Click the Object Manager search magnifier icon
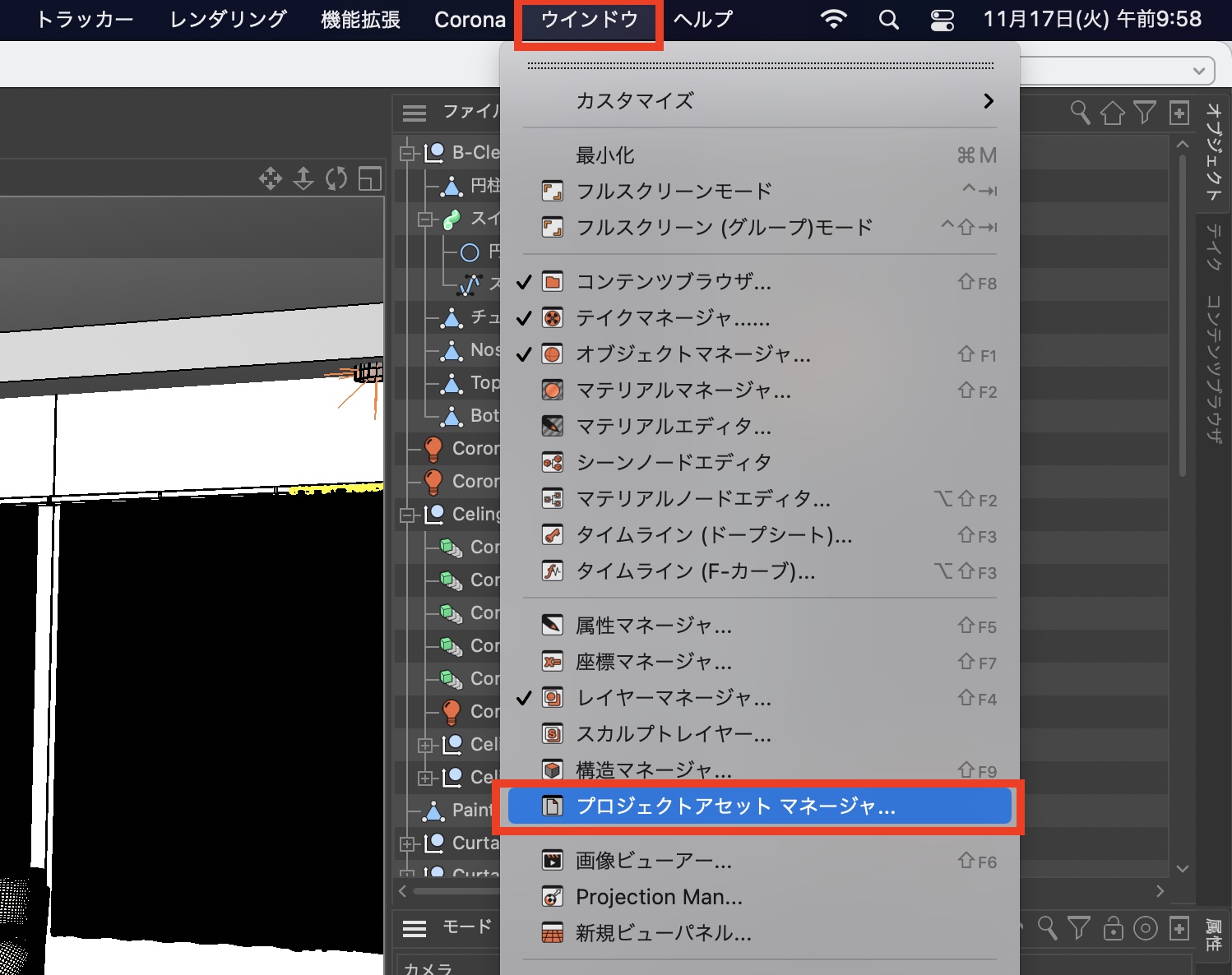This screenshot has width=1232, height=975. click(x=1080, y=113)
